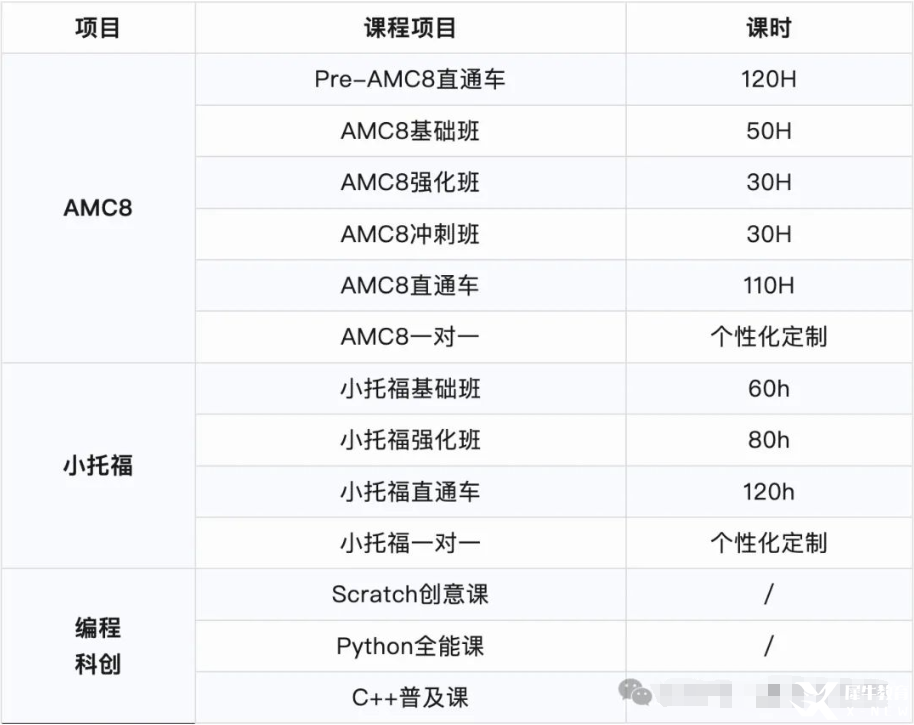The image size is (914, 725).
Task: Click the '120H' hours cell
Action: pyautogui.click(x=768, y=79)
